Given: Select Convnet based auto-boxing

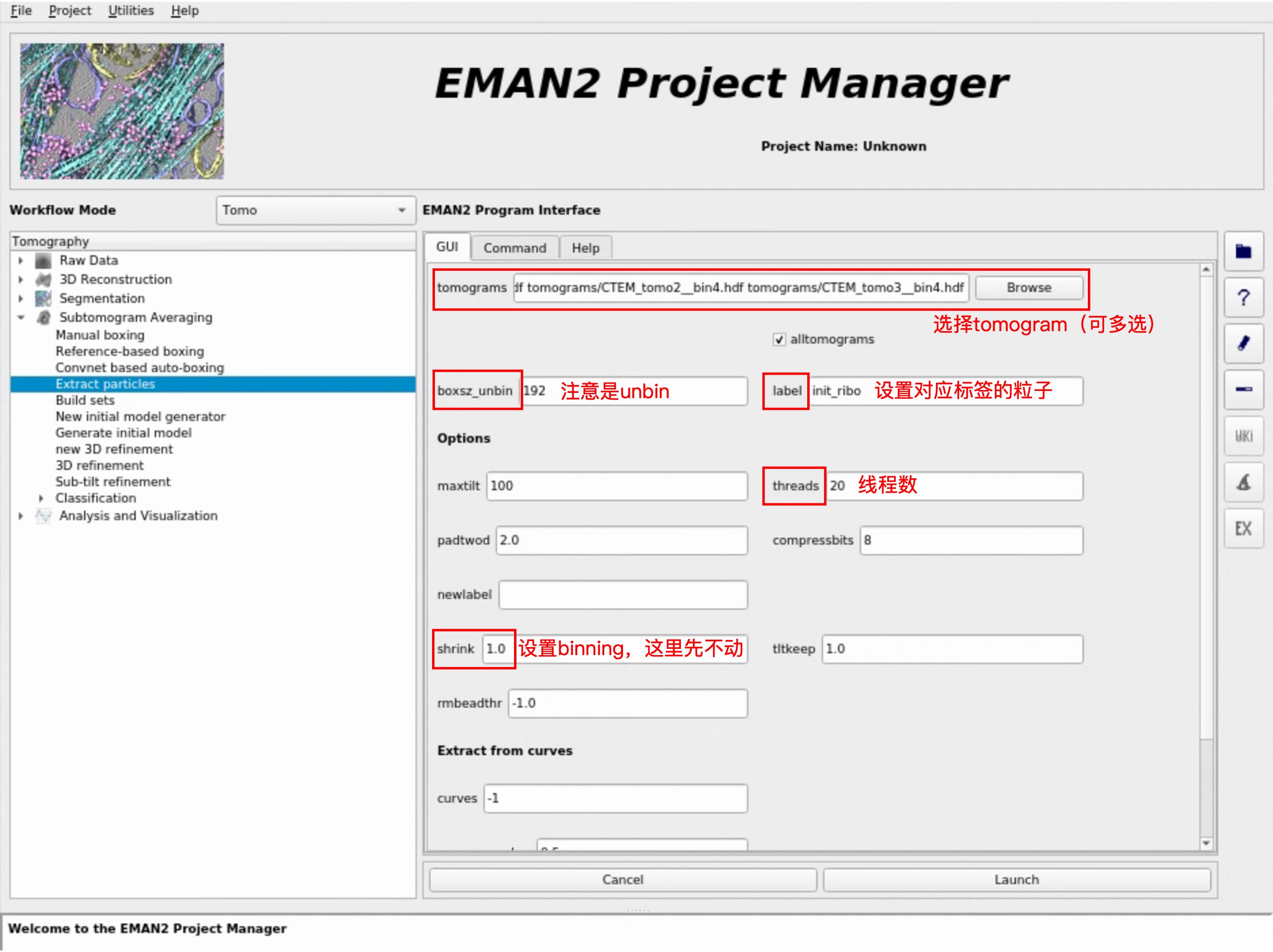Looking at the screenshot, I should click(x=140, y=368).
